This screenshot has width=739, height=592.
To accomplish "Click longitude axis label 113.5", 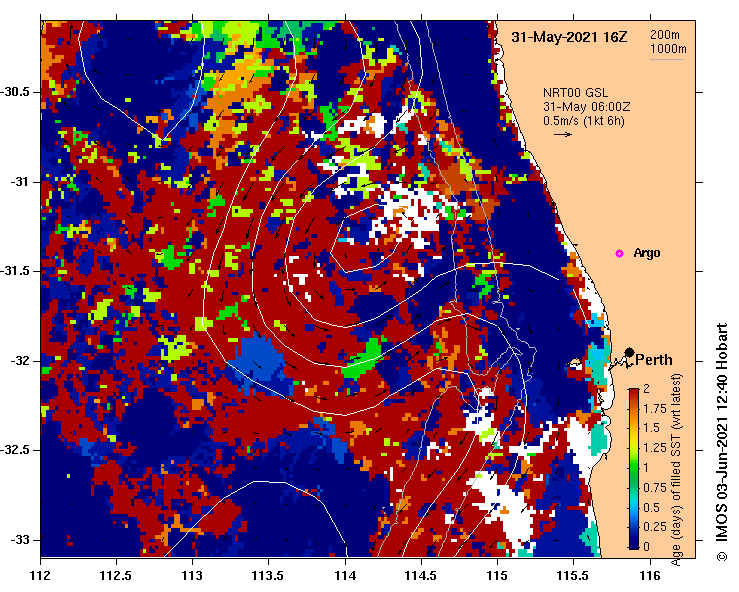I will click(269, 575).
